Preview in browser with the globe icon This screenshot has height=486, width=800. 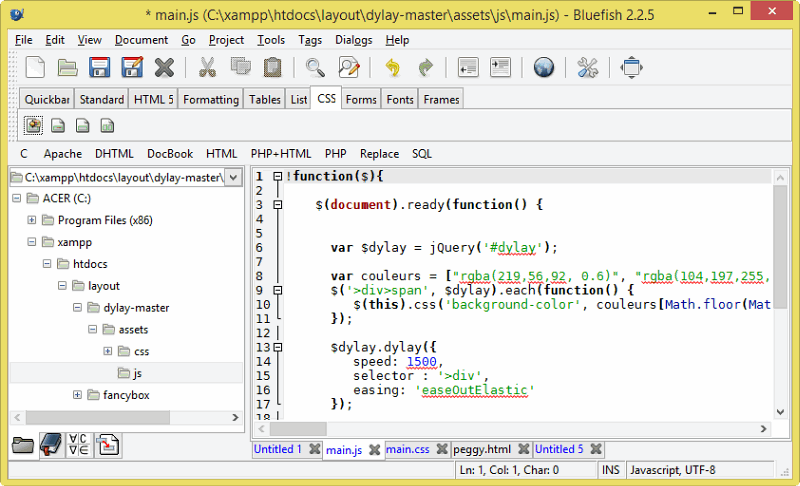click(544, 67)
